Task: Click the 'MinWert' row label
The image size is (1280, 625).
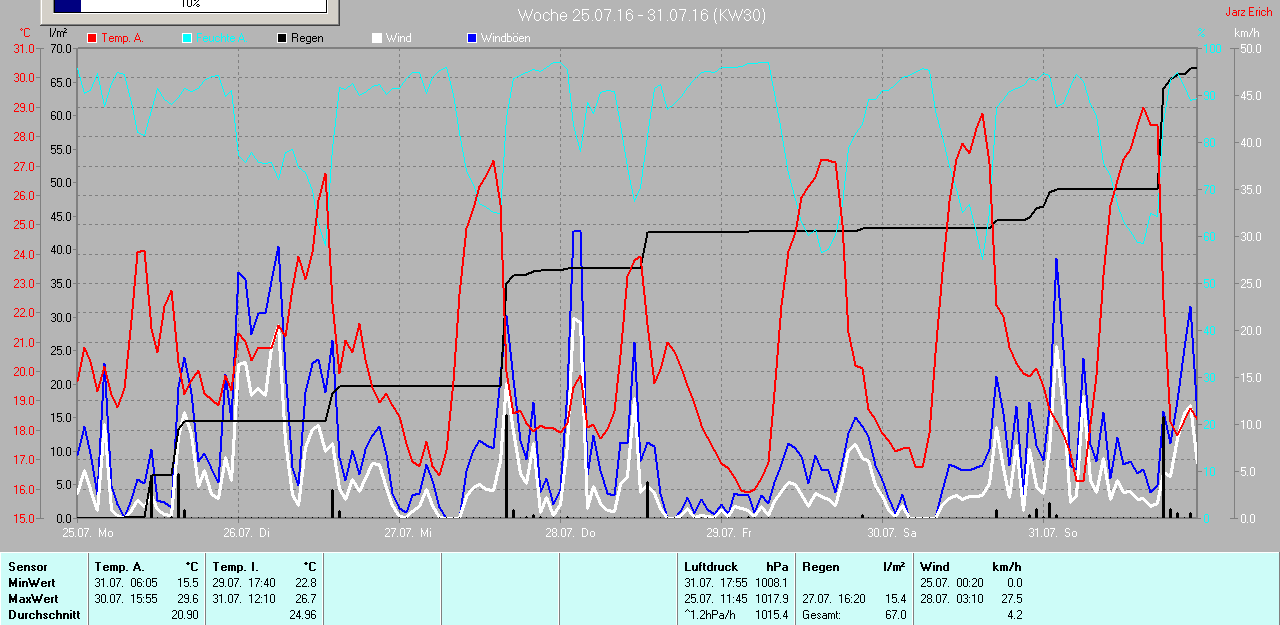Action: point(32,583)
